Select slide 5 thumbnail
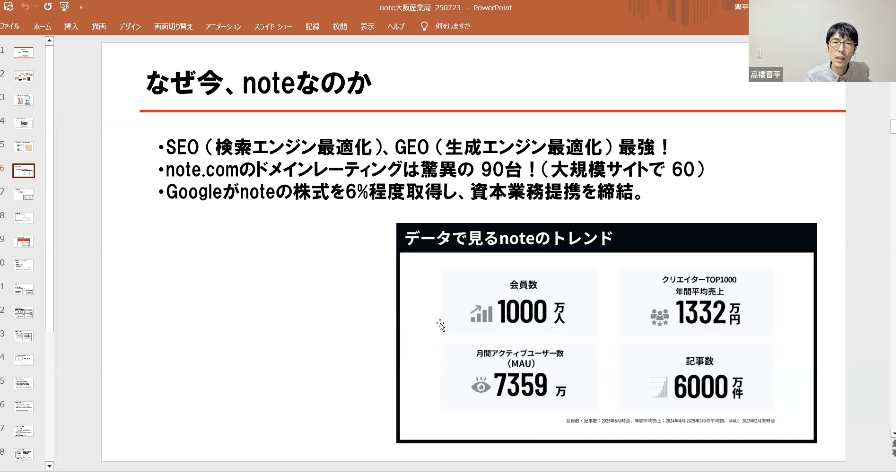This screenshot has height=472, width=896. 23,147
